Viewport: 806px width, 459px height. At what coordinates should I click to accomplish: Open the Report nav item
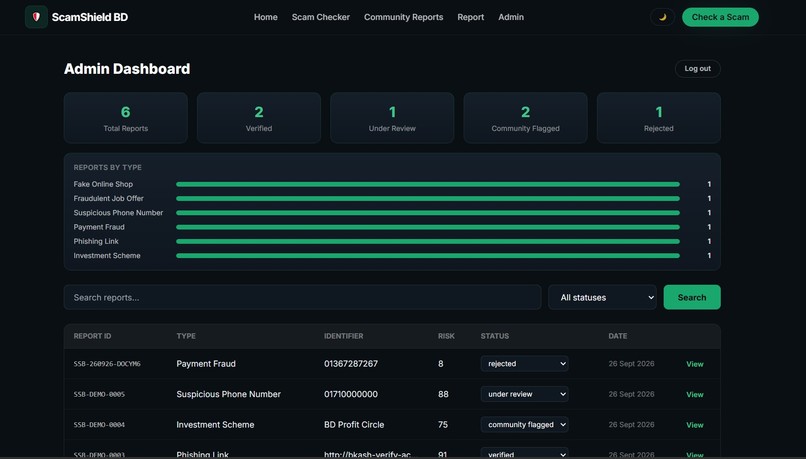click(x=470, y=17)
